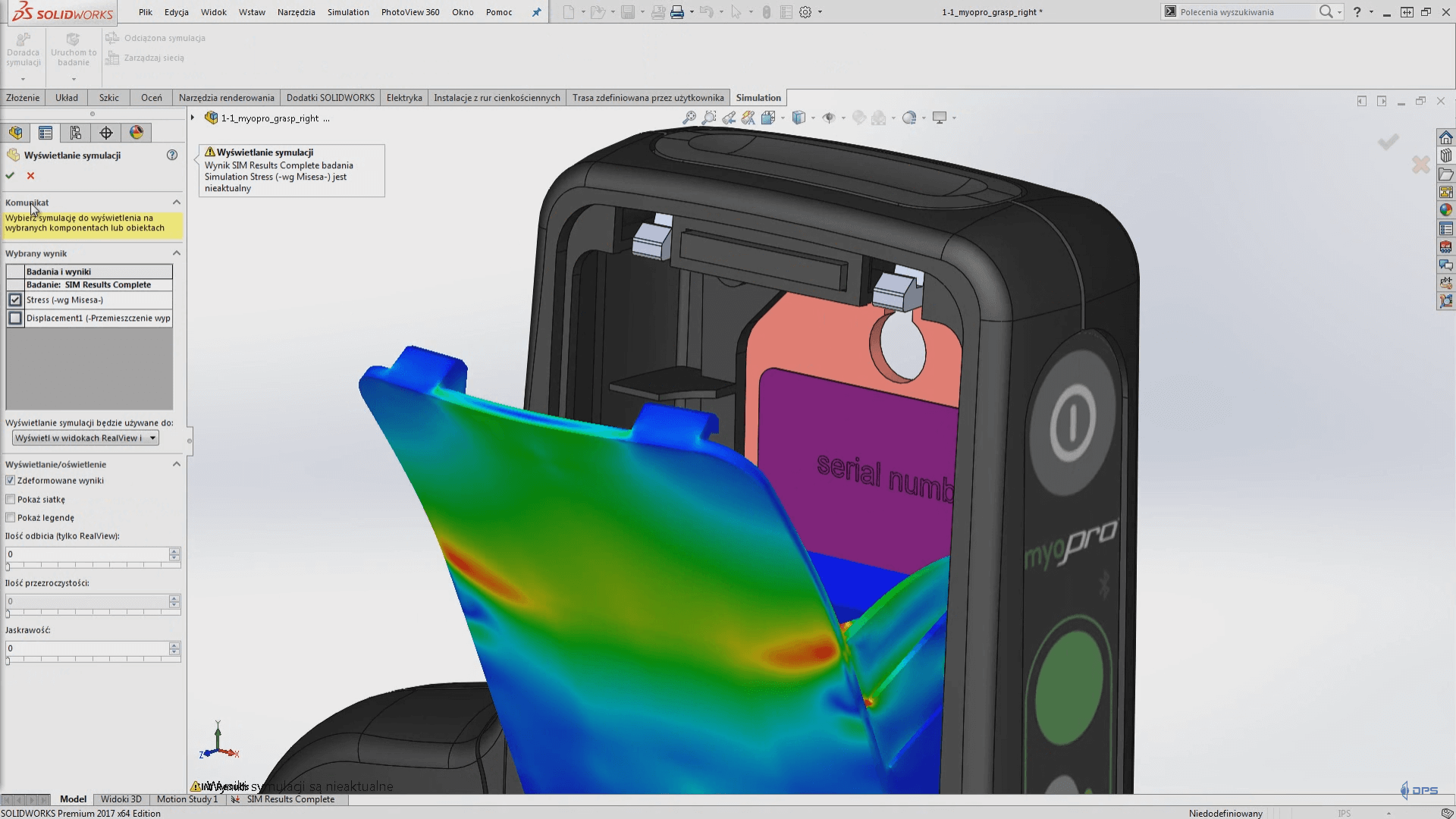Click Zoom to Fit magnifier icon
The width and height of the screenshot is (1456, 819).
point(689,118)
